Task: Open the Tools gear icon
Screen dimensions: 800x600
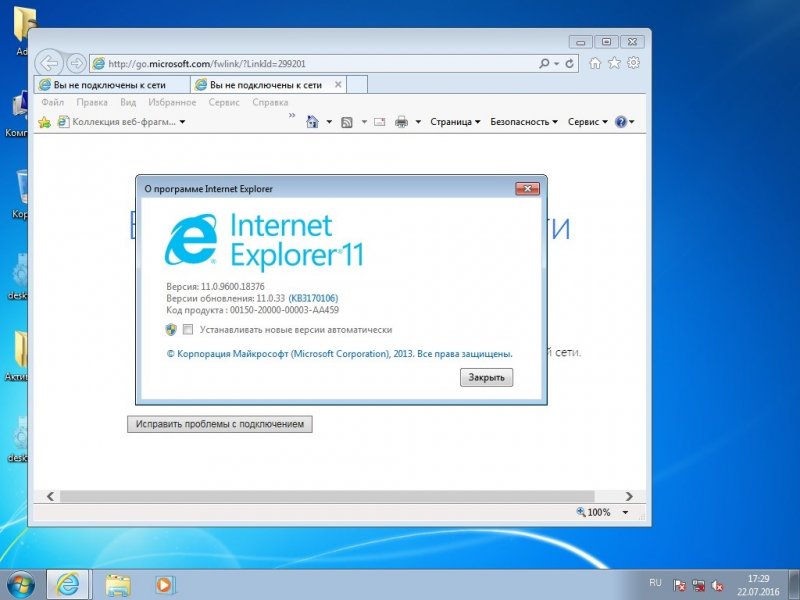Action: point(633,63)
